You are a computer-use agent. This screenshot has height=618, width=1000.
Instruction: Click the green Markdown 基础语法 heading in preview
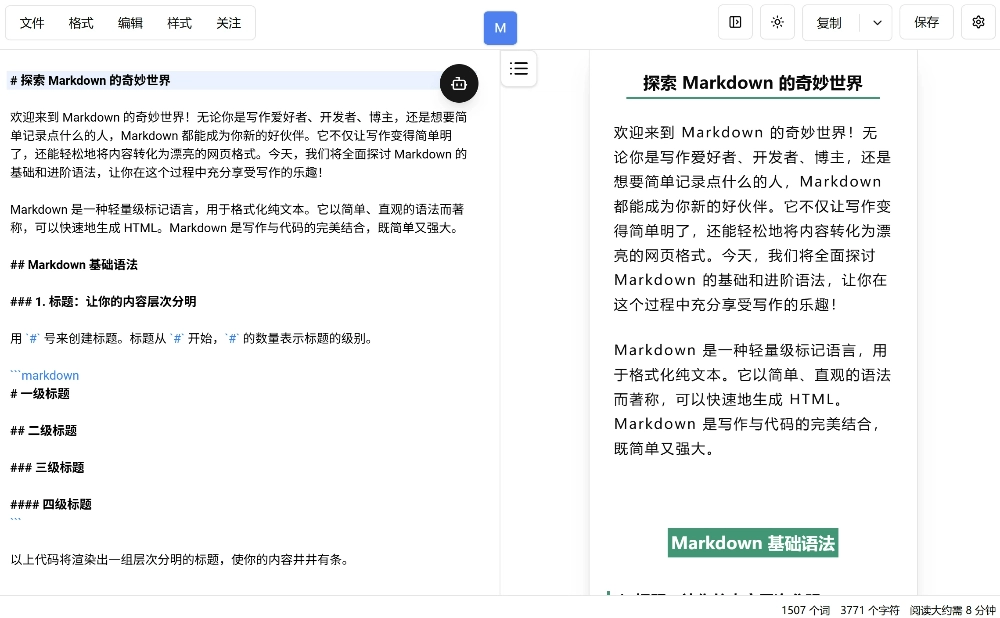[752, 543]
